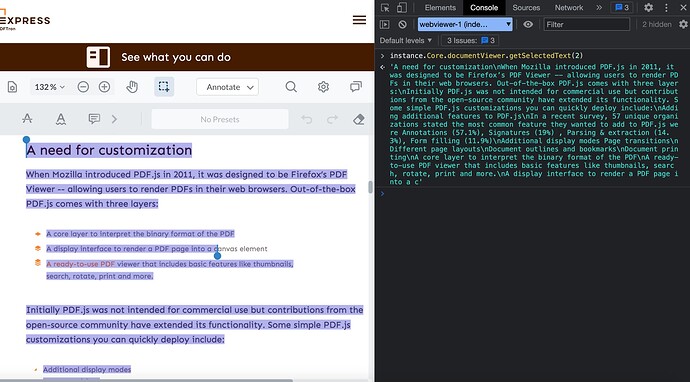
Task: Click the No Presets box
Action: click(220, 119)
